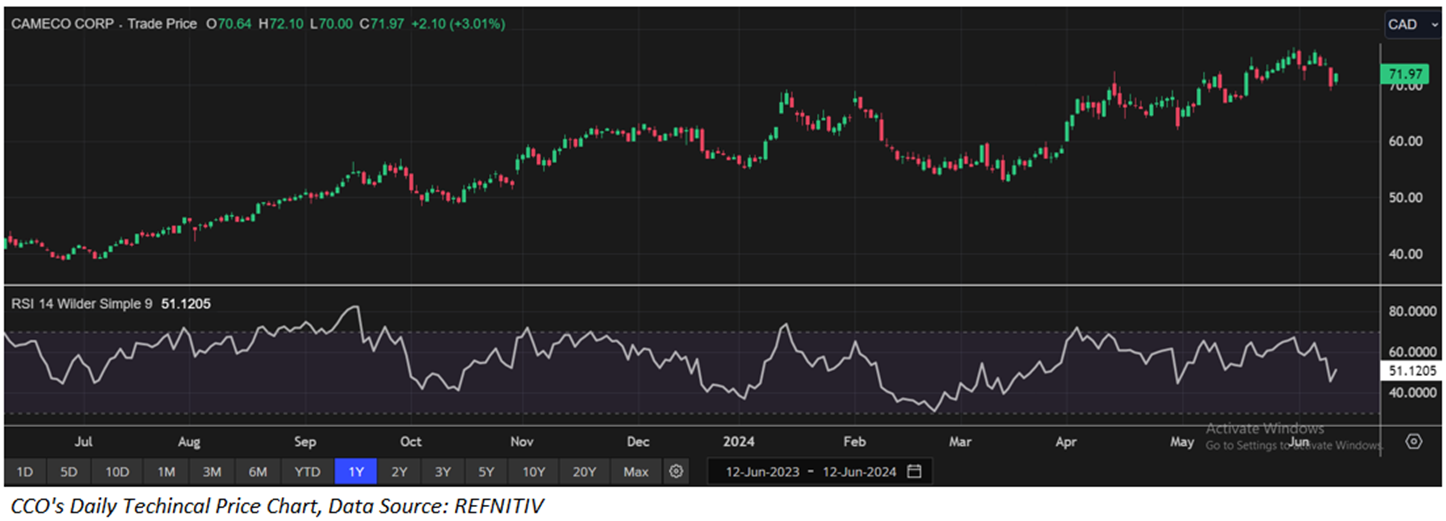Image resolution: width=1446 pixels, height=521 pixels.
Task: Click the calendar icon in date range
Action: tap(915, 471)
